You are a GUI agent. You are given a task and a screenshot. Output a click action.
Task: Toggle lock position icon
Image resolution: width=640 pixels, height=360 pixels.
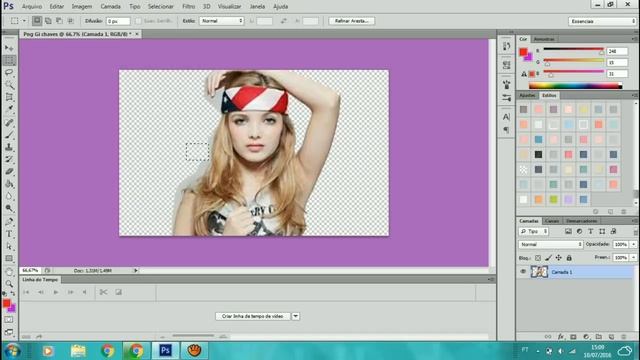pos(558,258)
